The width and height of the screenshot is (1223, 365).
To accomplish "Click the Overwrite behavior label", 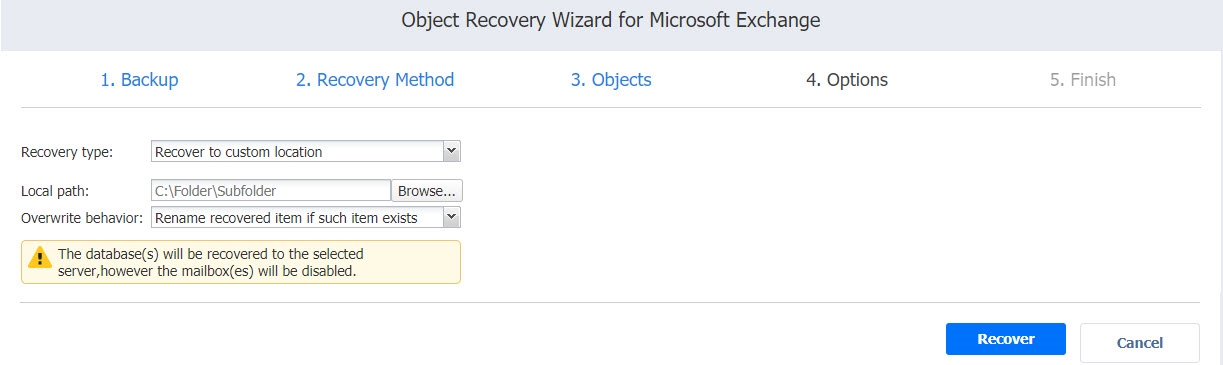I will pos(82,217).
